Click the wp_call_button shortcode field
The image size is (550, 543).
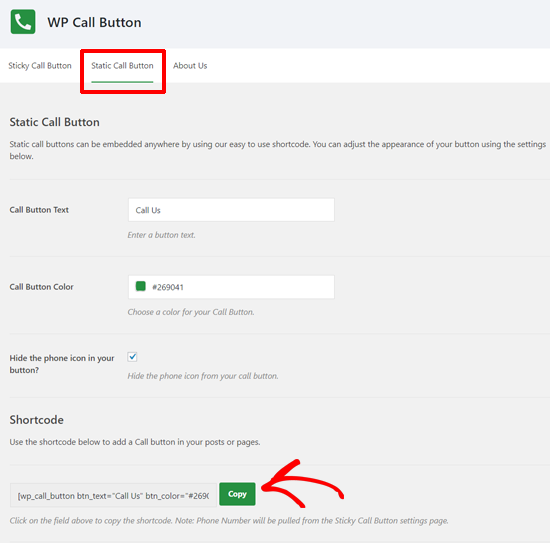click(x=113, y=495)
